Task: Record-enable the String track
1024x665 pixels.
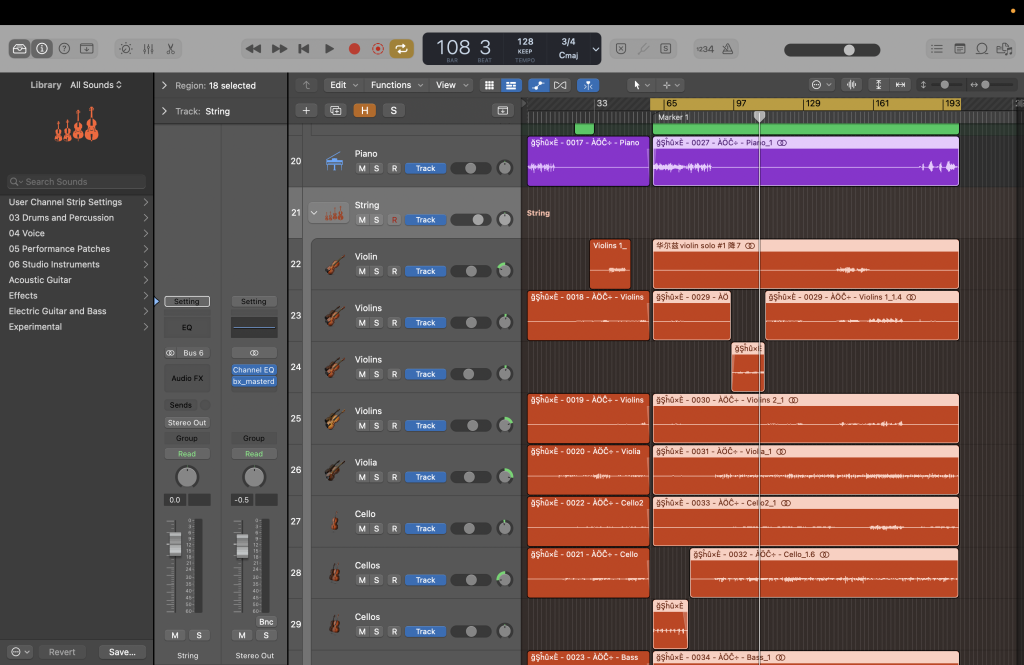Action: (394, 220)
